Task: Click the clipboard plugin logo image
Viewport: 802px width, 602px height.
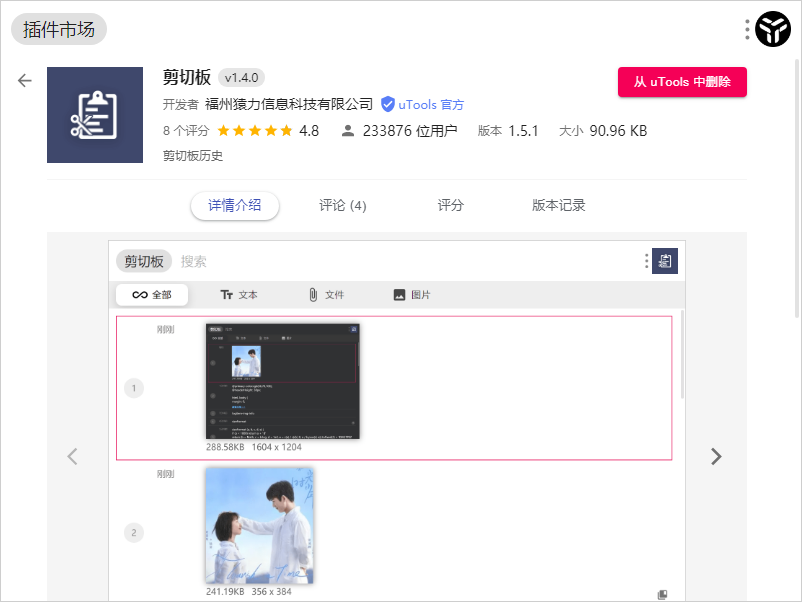Action: 95,115
